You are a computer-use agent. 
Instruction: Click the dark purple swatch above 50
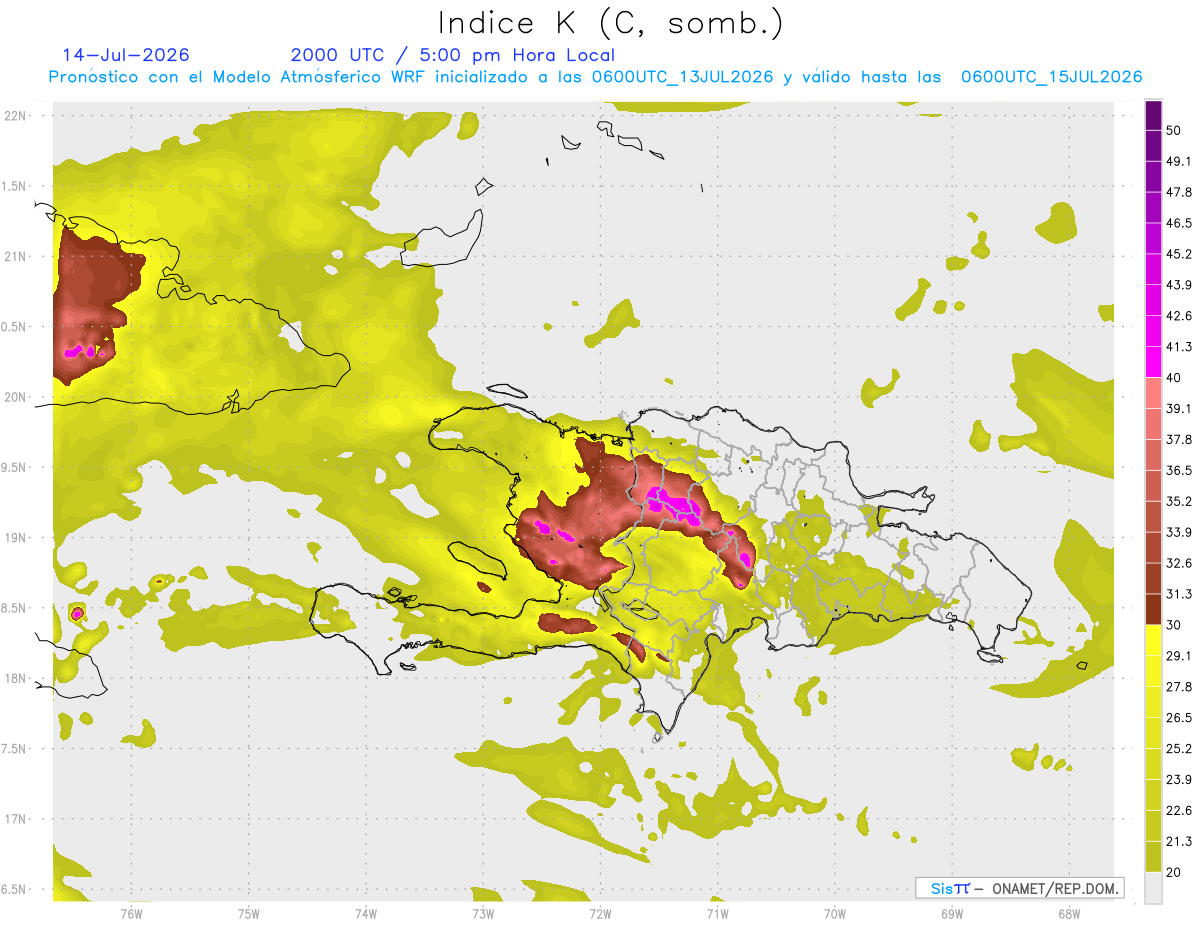coord(1153,115)
